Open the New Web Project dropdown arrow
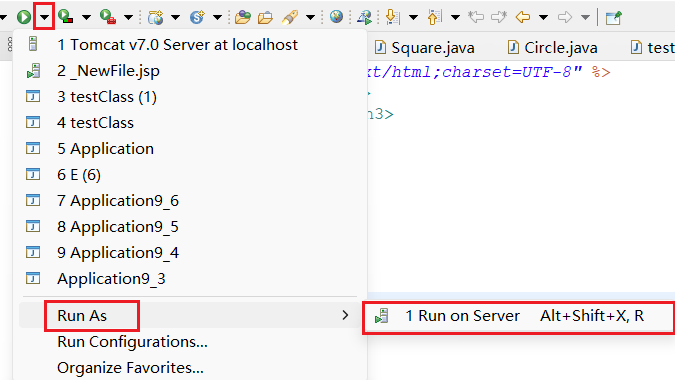This screenshot has height=380, width=675. click(x=175, y=17)
